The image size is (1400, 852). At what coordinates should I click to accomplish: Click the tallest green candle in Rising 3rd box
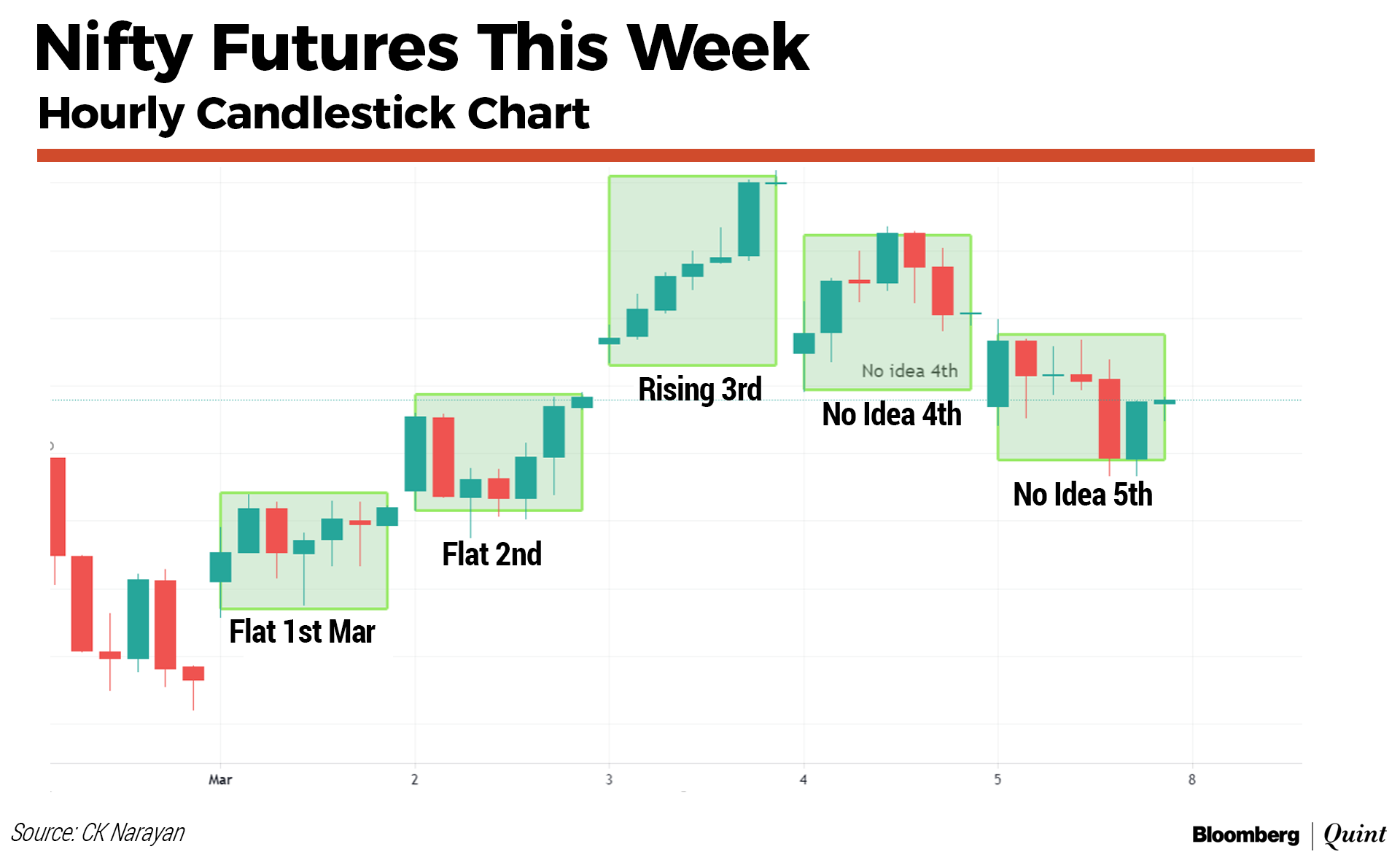749,219
